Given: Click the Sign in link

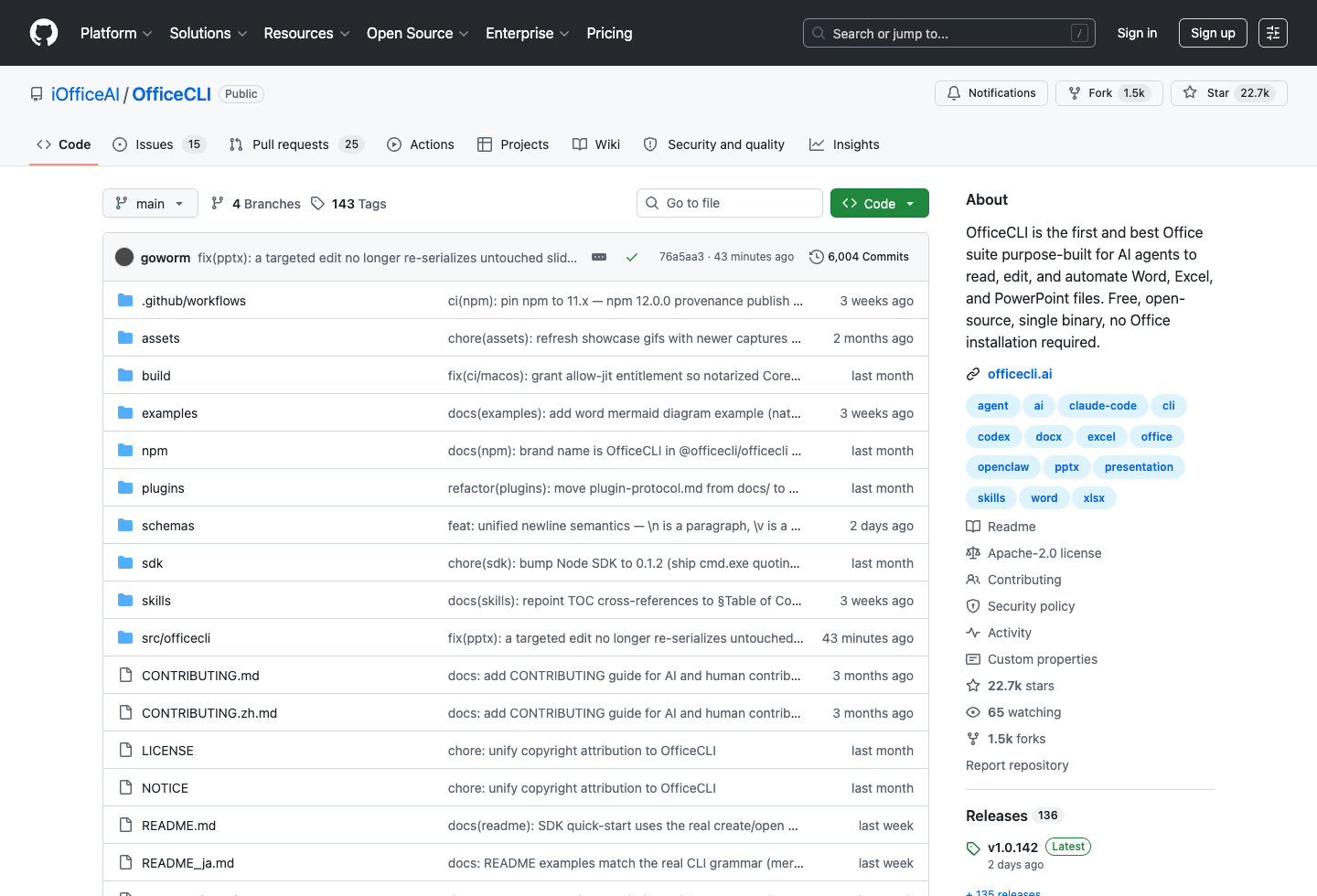Looking at the screenshot, I should (x=1137, y=33).
